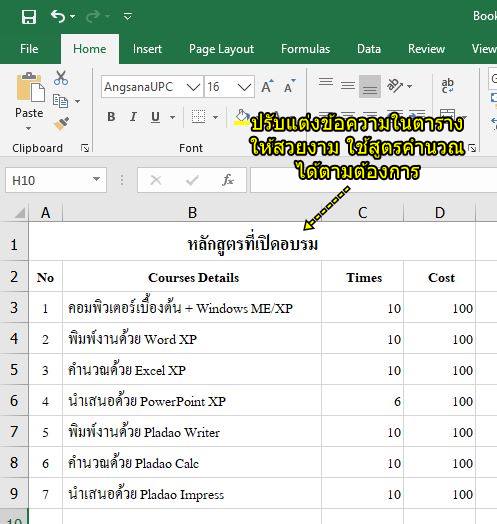Expand the Name Box dropdown showing H10
497x524 pixels.
tap(96, 179)
